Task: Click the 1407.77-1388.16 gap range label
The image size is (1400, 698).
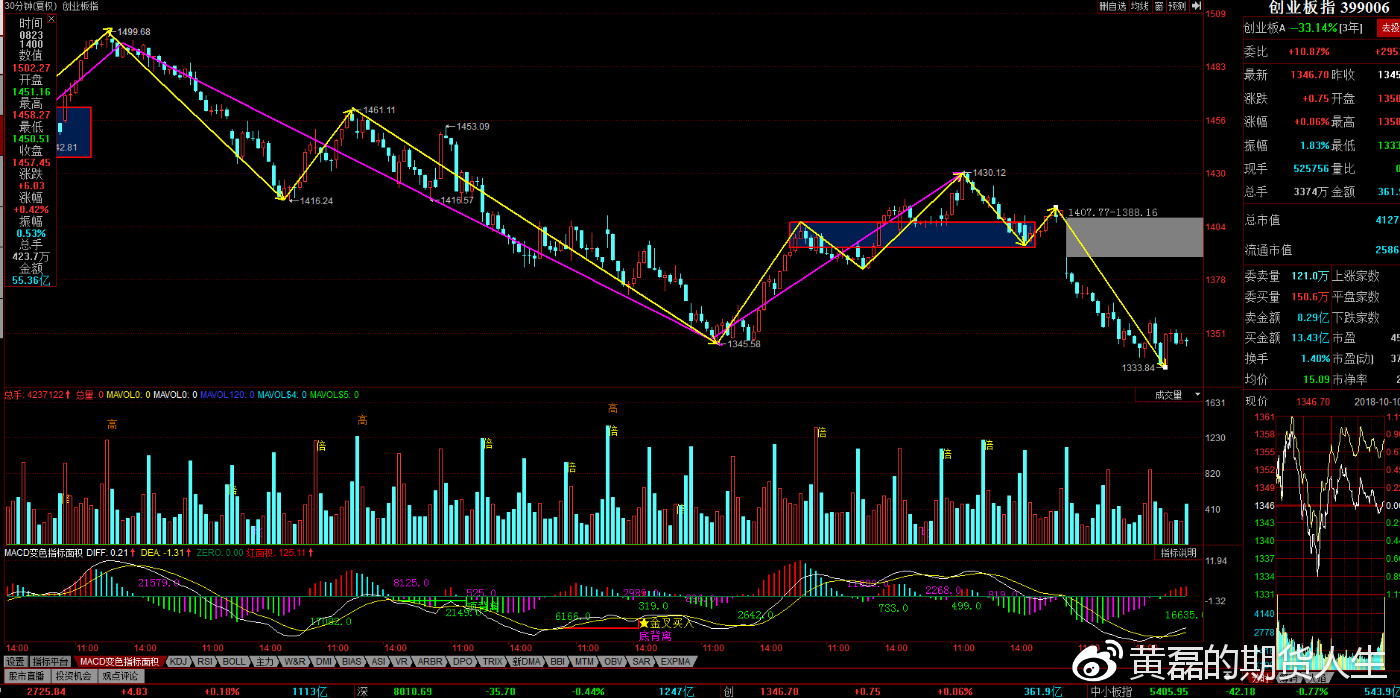Action: click(1112, 212)
